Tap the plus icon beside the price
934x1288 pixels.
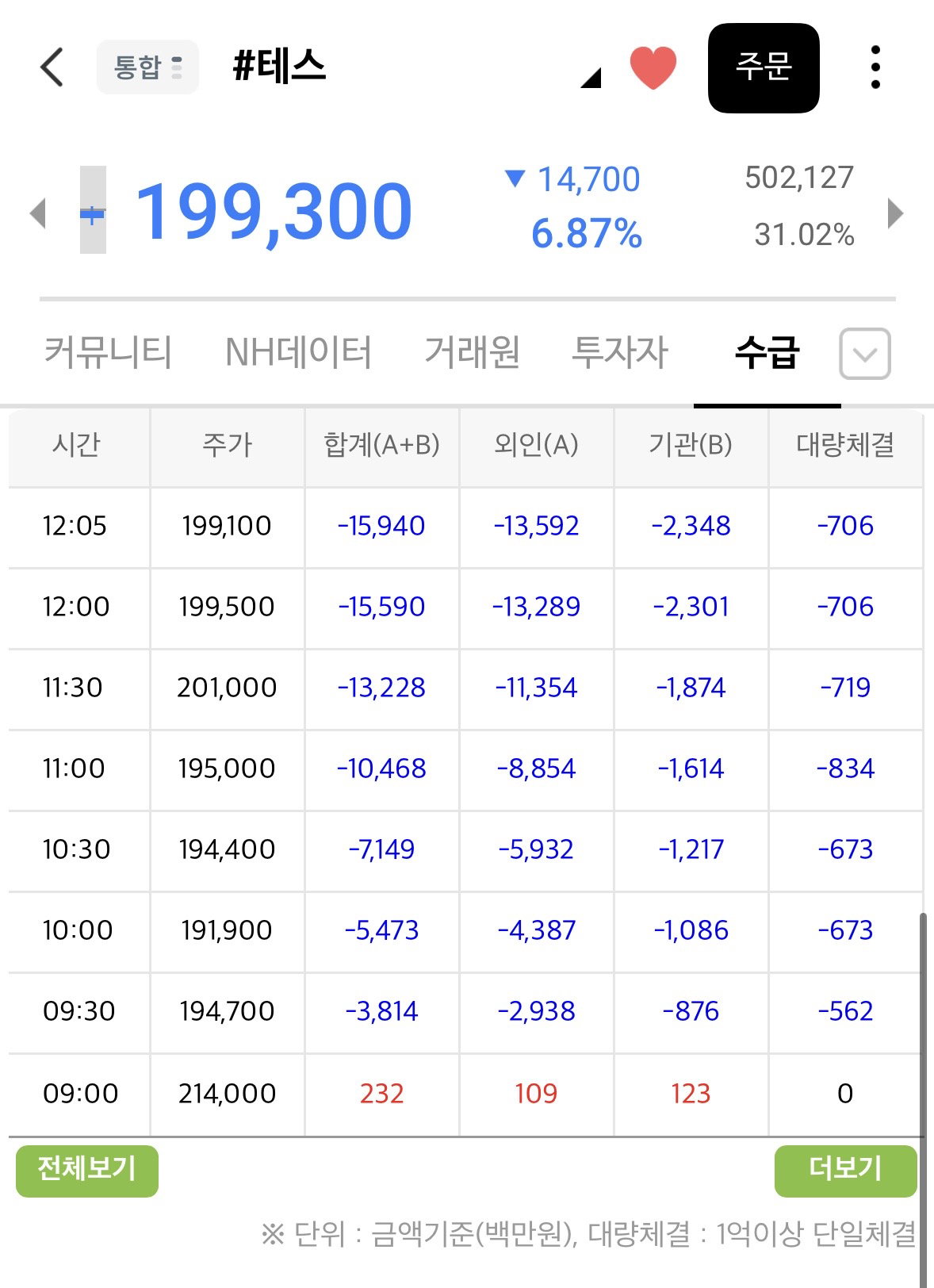point(93,210)
